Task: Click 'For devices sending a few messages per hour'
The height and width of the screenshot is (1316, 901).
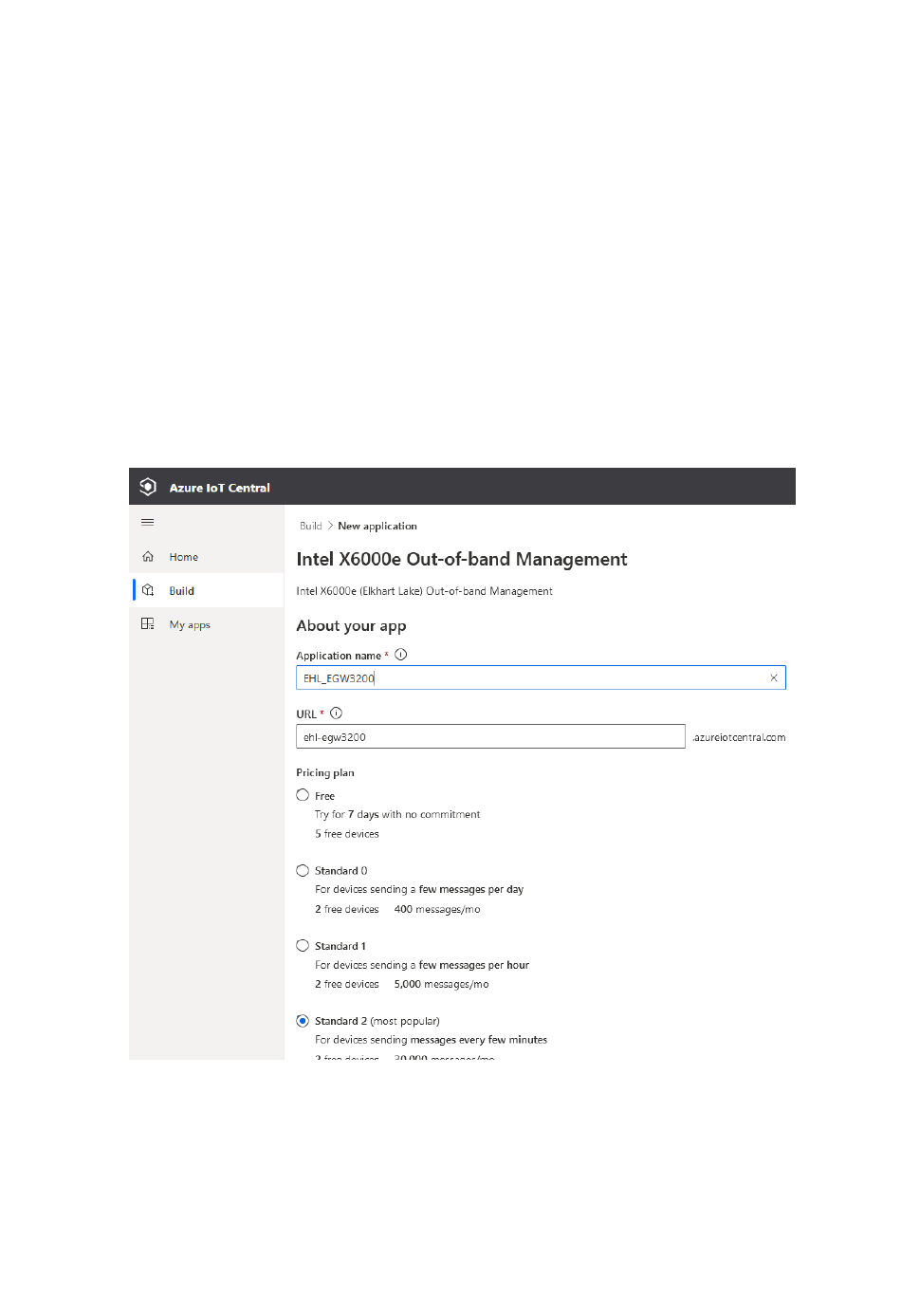Action: click(422, 965)
